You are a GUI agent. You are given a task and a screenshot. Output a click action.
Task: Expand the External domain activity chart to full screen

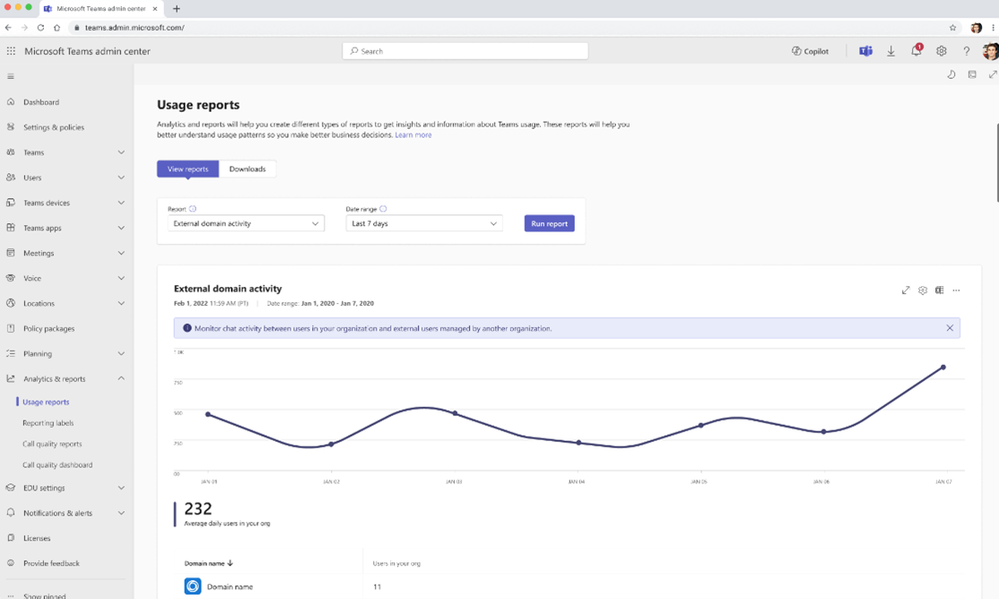[x=906, y=290]
